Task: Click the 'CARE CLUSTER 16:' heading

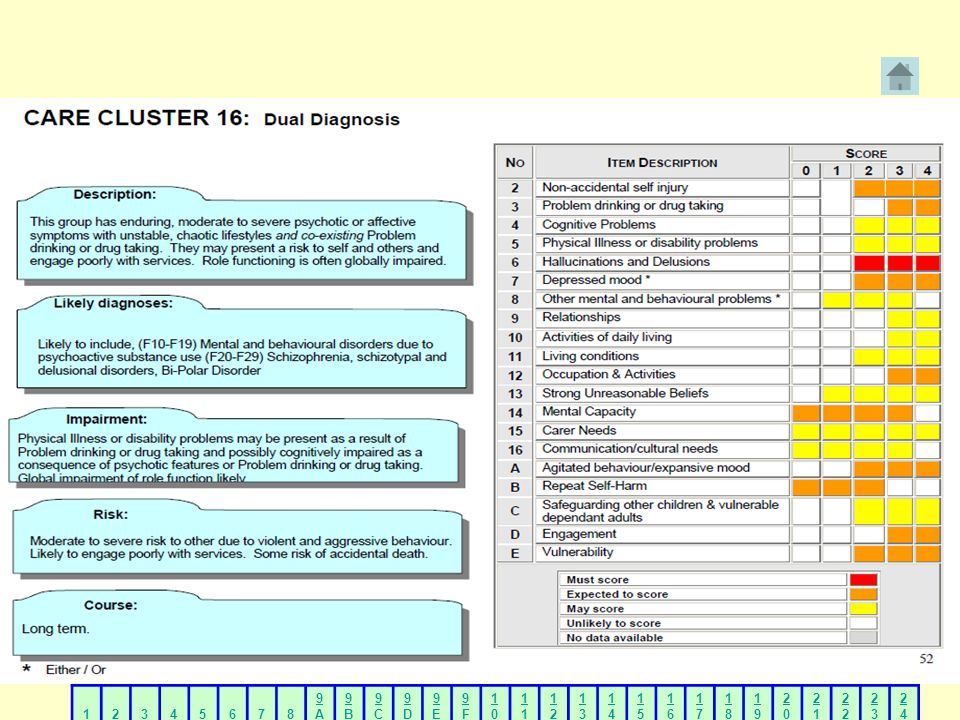Action: point(137,118)
